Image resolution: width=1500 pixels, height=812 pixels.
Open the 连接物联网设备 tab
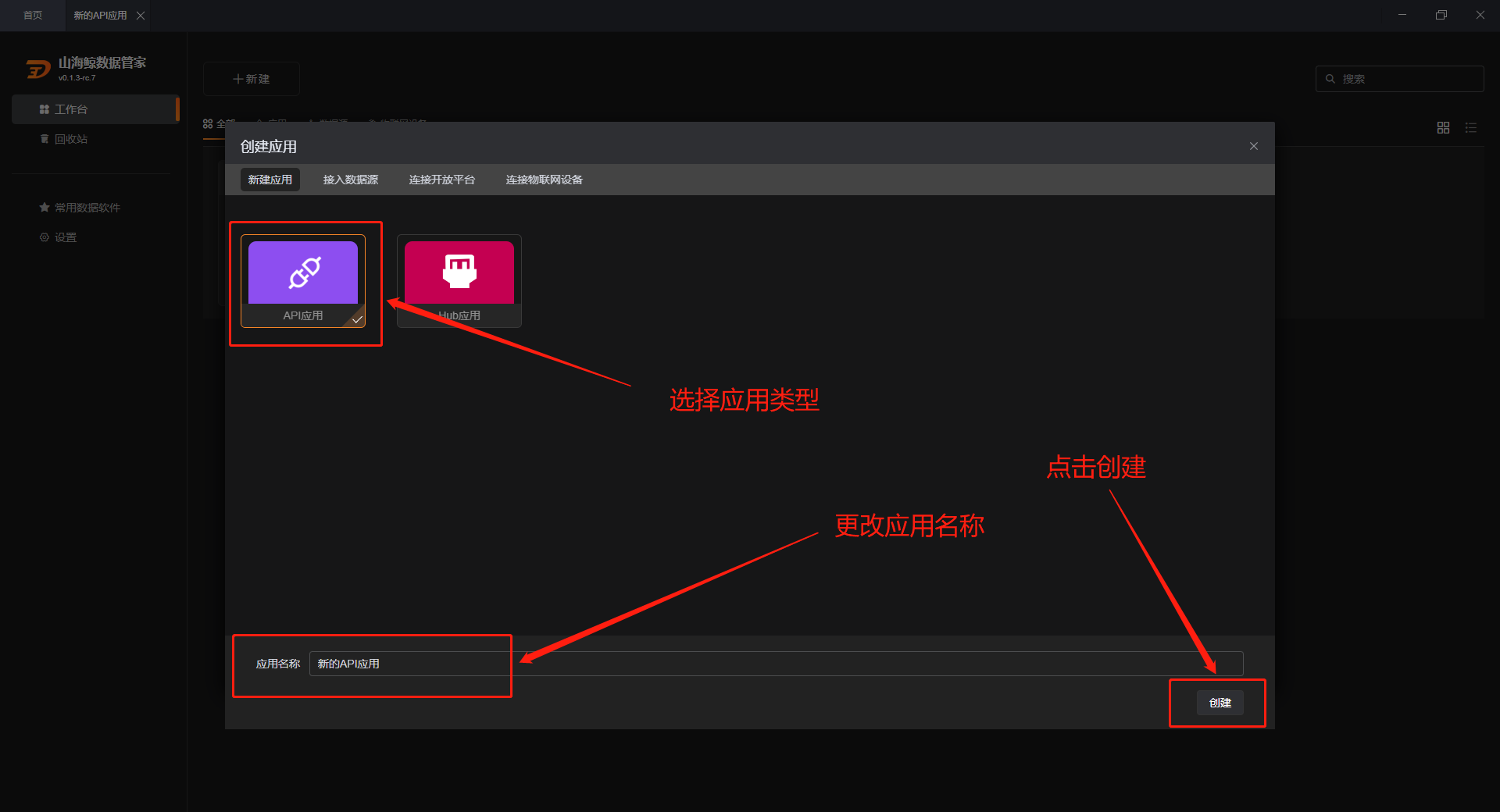point(545,180)
